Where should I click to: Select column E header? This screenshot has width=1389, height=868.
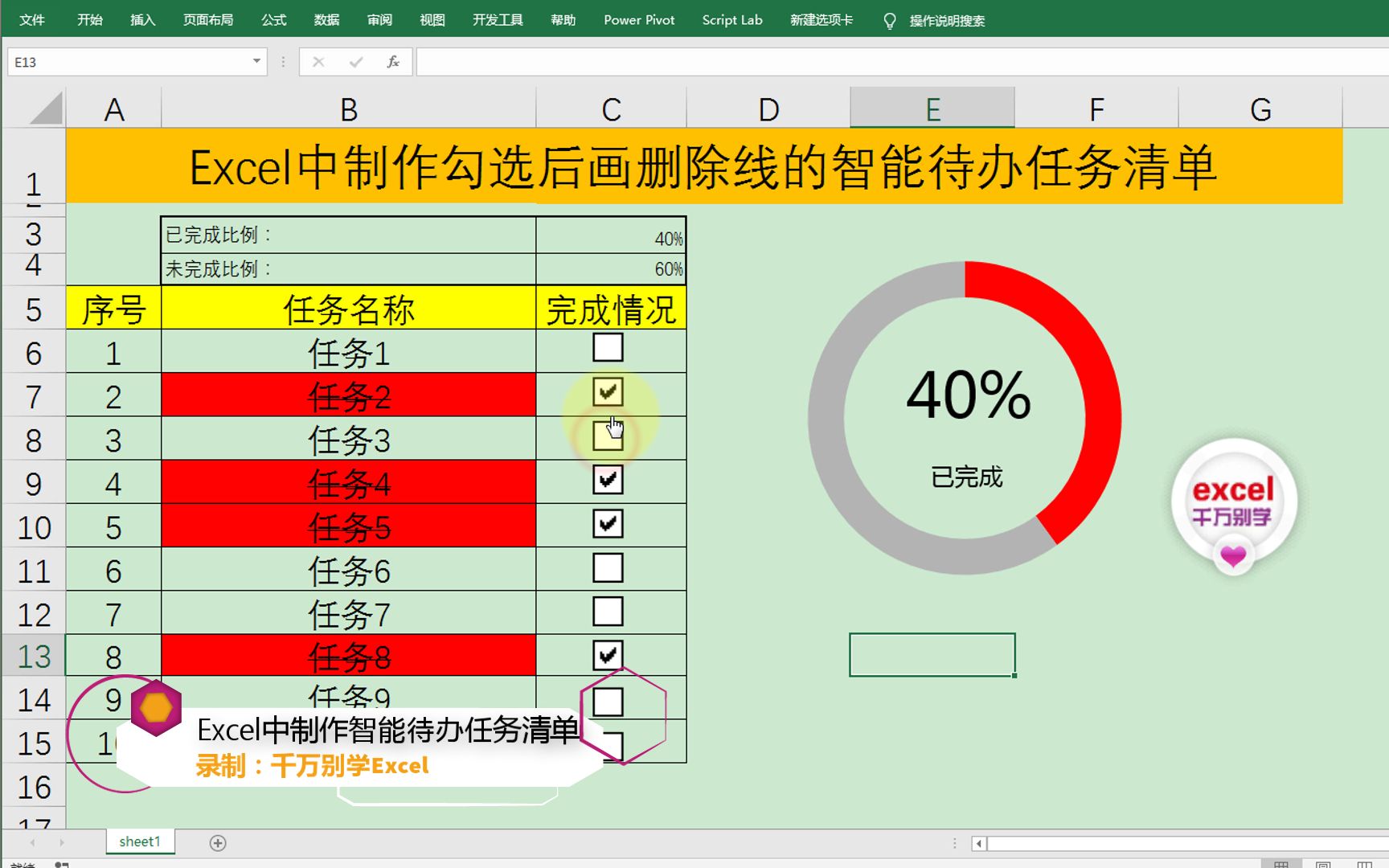pyautogui.click(x=932, y=108)
